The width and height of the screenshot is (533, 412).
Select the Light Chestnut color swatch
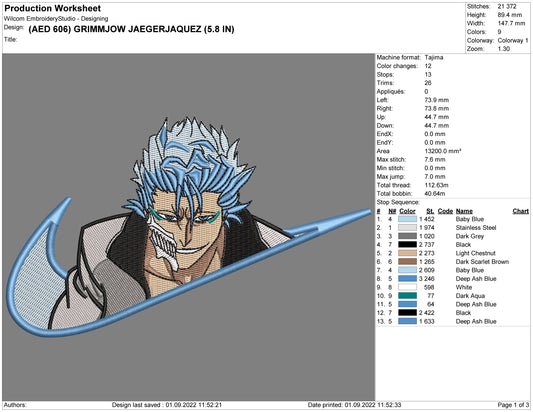407,253
